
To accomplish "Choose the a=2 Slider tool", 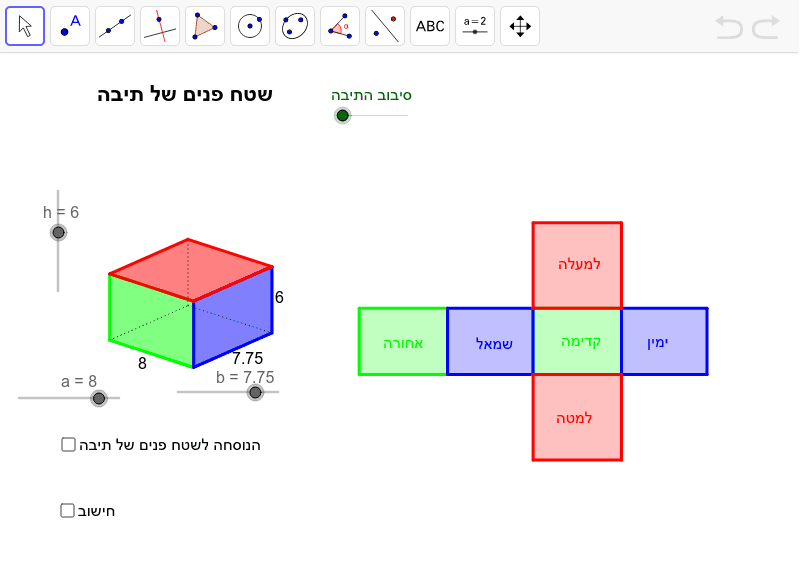I will click(x=474, y=26).
